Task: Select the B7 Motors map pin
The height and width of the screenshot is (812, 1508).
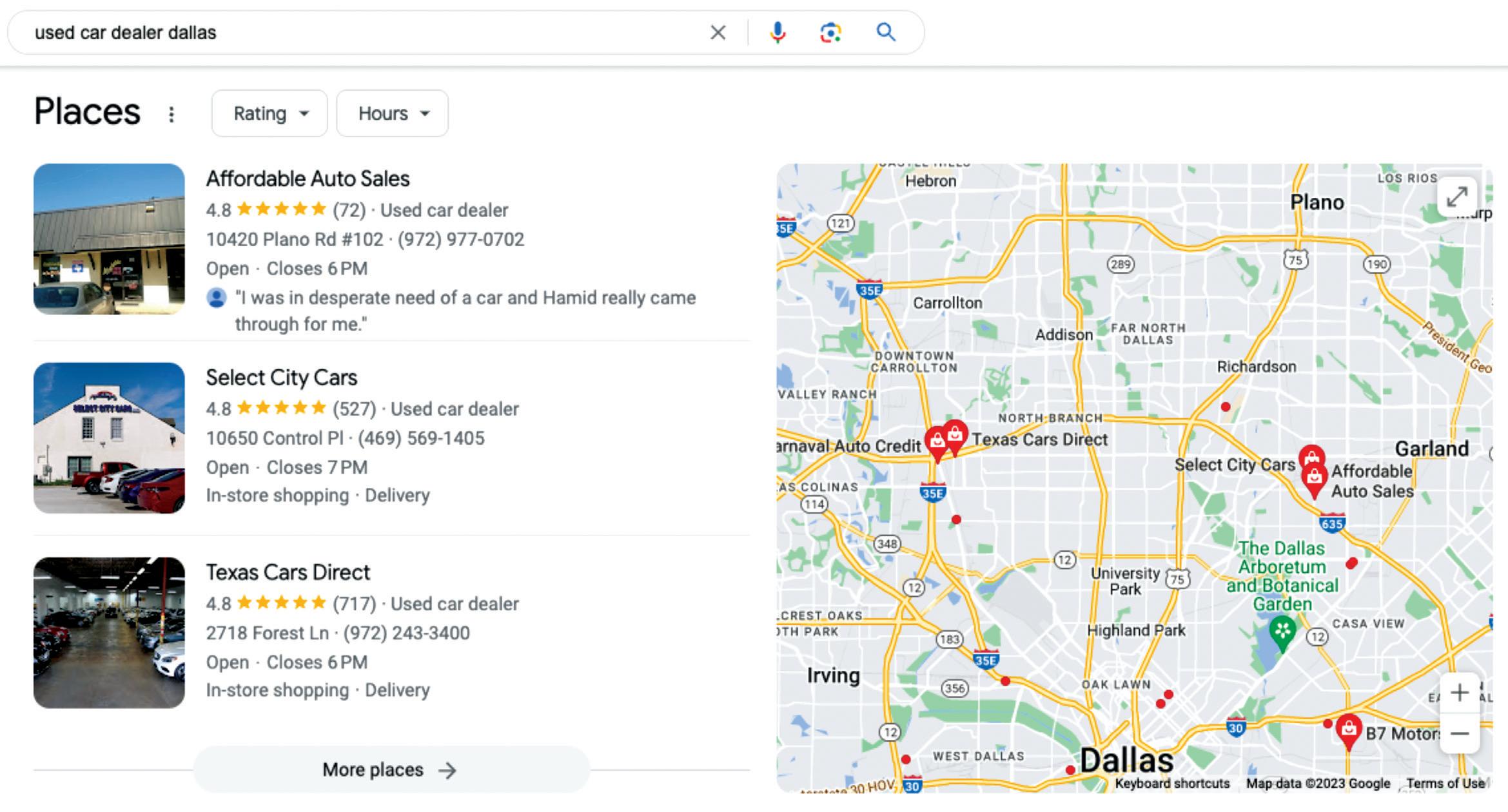Action: coord(1348,732)
